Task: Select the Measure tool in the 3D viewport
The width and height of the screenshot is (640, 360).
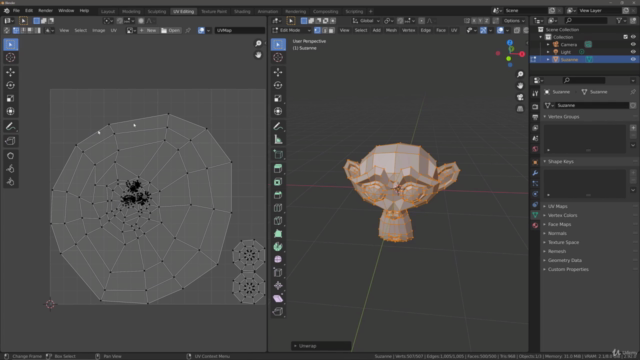Action: (x=278, y=140)
